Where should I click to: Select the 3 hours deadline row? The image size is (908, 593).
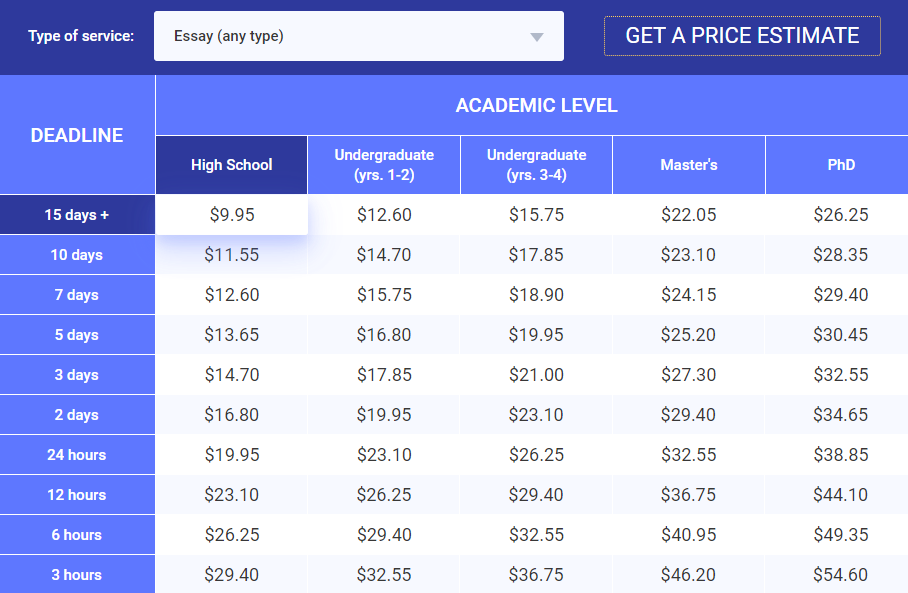(77, 574)
